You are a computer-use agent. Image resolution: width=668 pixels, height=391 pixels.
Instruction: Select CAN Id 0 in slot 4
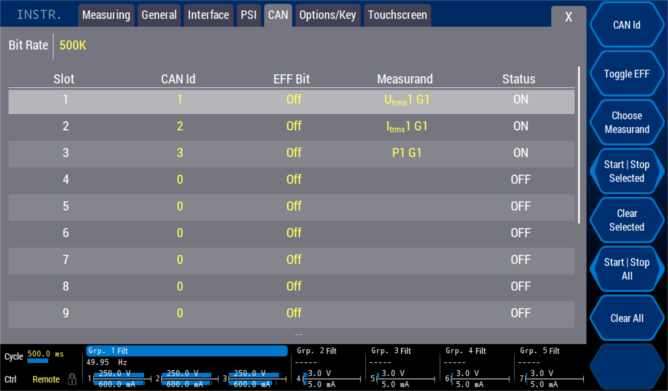pyautogui.click(x=180, y=179)
